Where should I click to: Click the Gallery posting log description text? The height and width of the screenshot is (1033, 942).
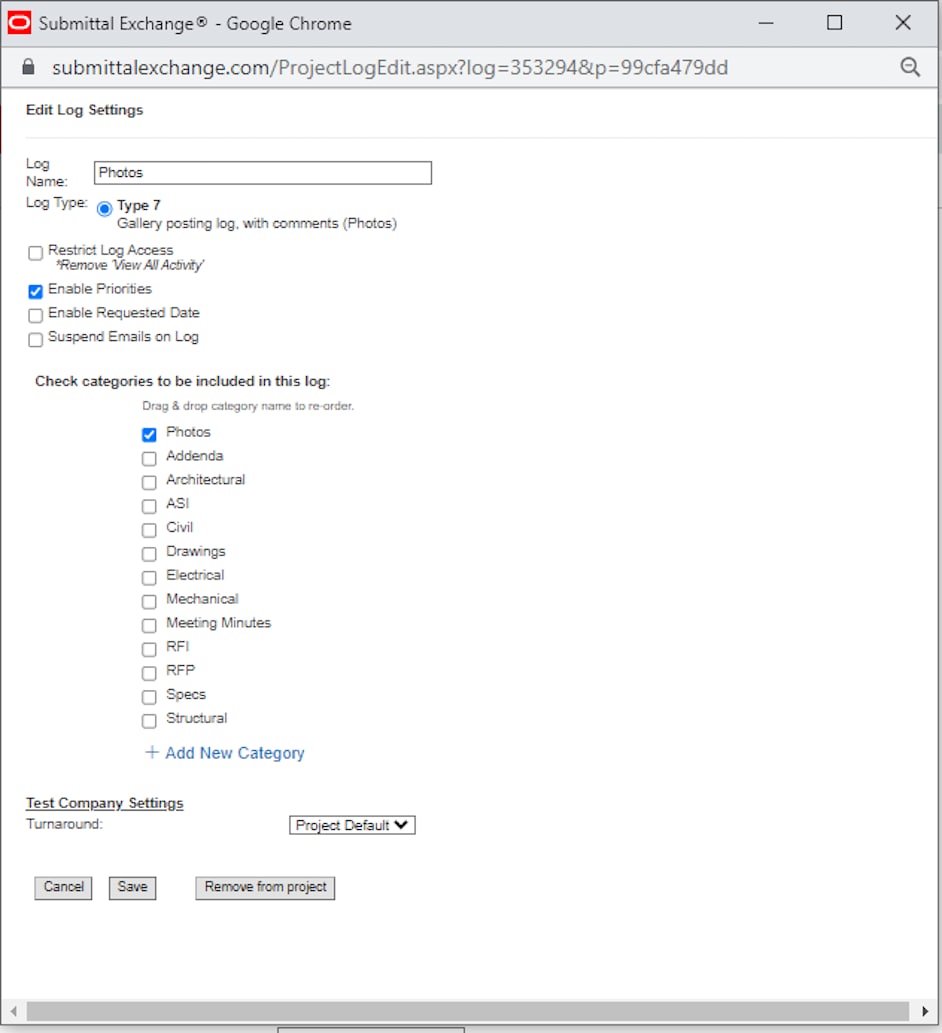[257, 223]
